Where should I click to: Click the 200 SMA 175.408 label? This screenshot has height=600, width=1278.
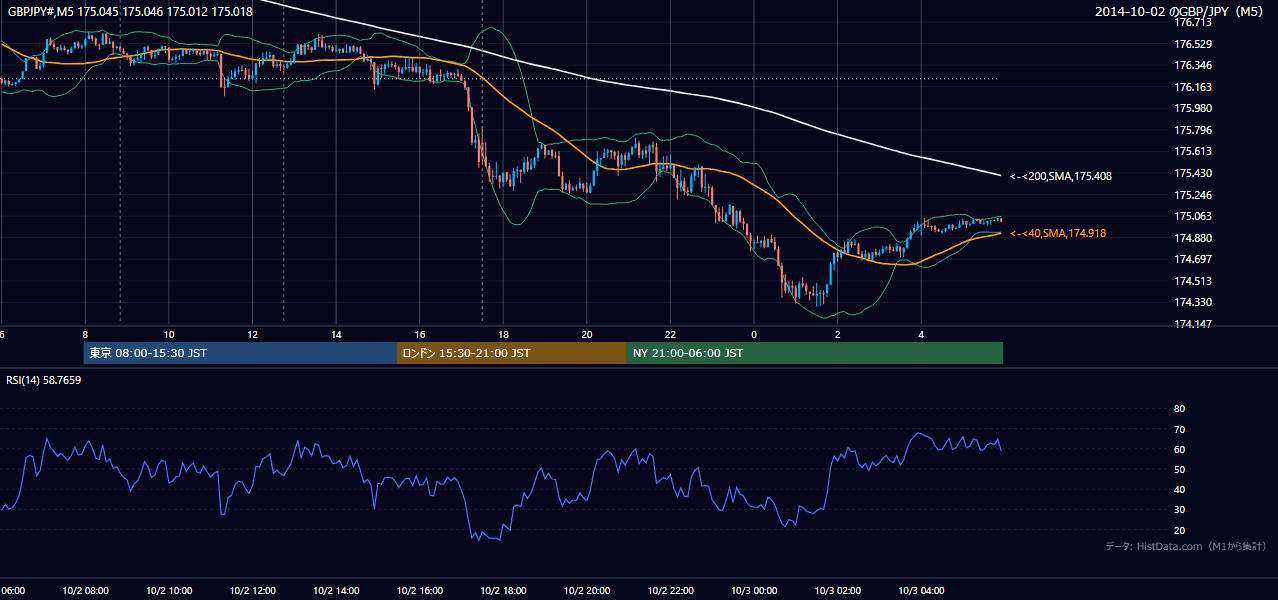point(1061,176)
